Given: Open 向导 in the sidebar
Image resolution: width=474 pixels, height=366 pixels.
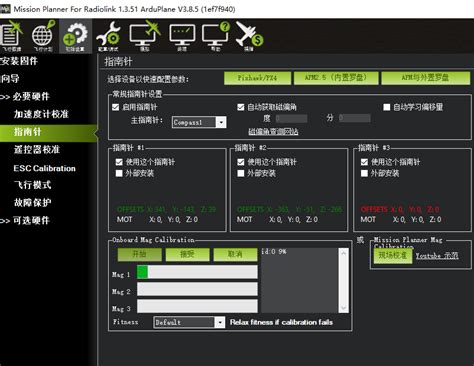Looking at the screenshot, I should click(x=10, y=79).
